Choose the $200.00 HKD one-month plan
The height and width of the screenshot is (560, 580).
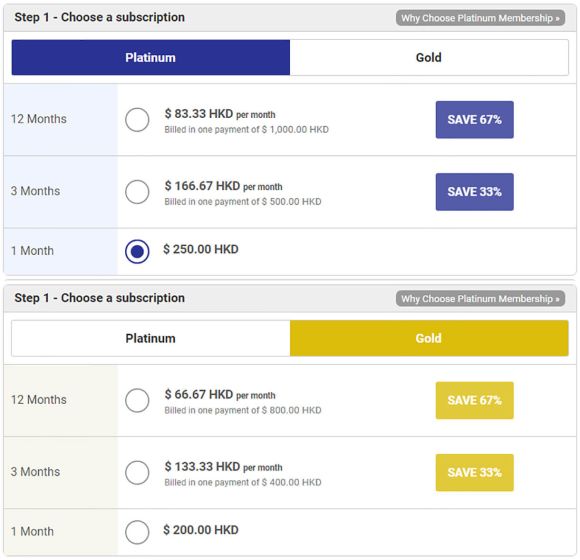(x=137, y=532)
